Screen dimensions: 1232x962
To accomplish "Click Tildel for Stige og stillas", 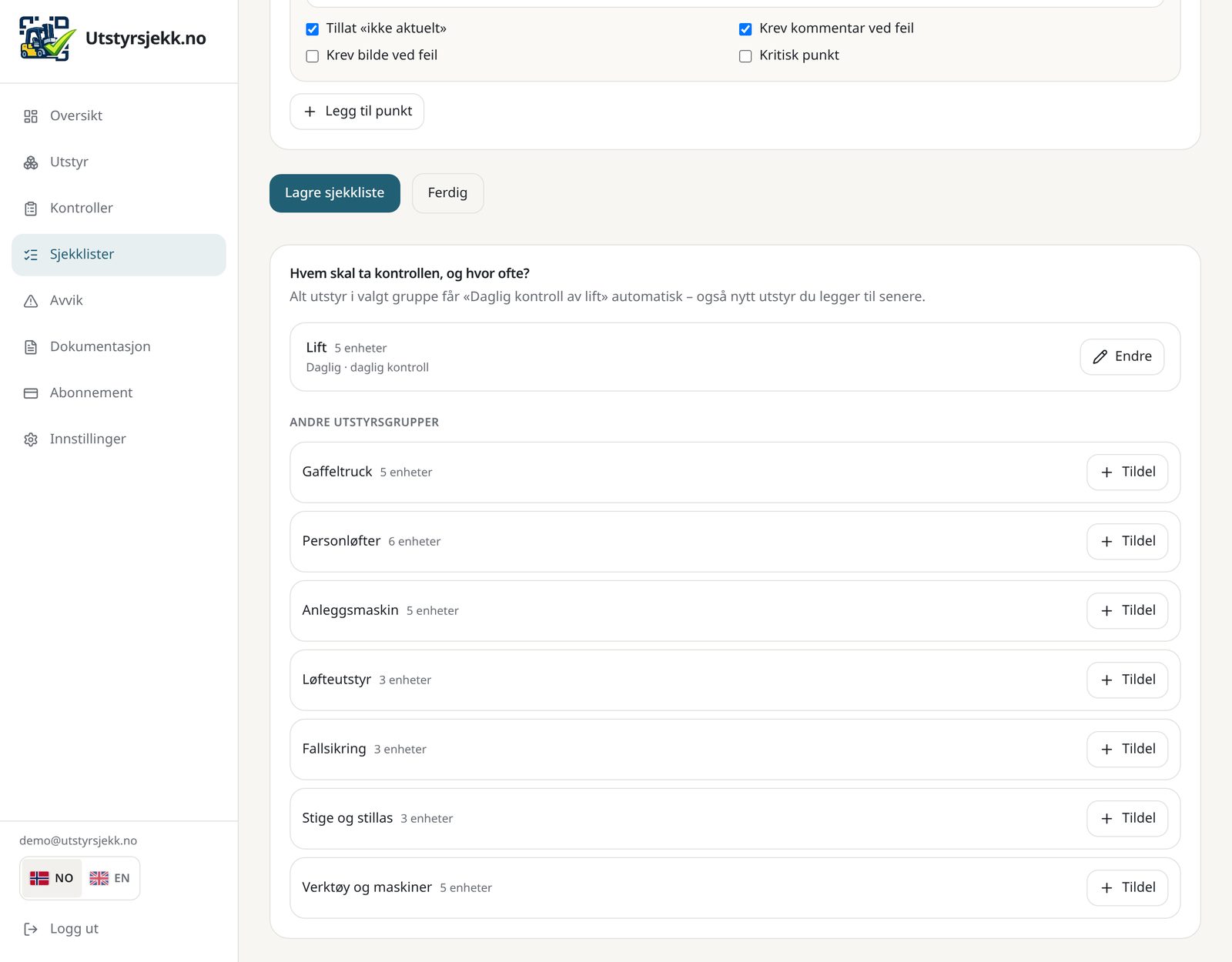I will (x=1127, y=819).
